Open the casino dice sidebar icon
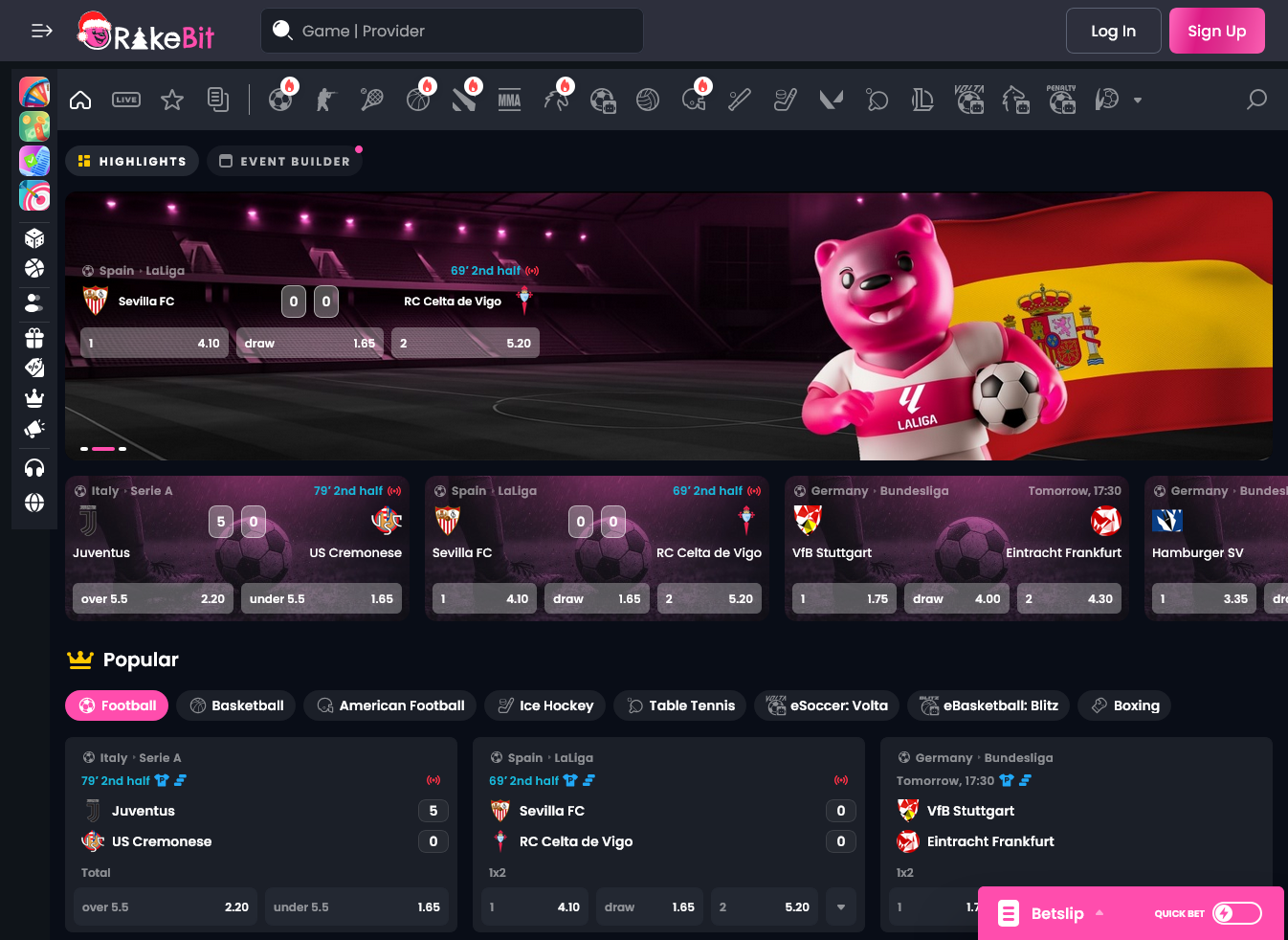The height and width of the screenshot is (940, 1288). (x=34, y=237)
